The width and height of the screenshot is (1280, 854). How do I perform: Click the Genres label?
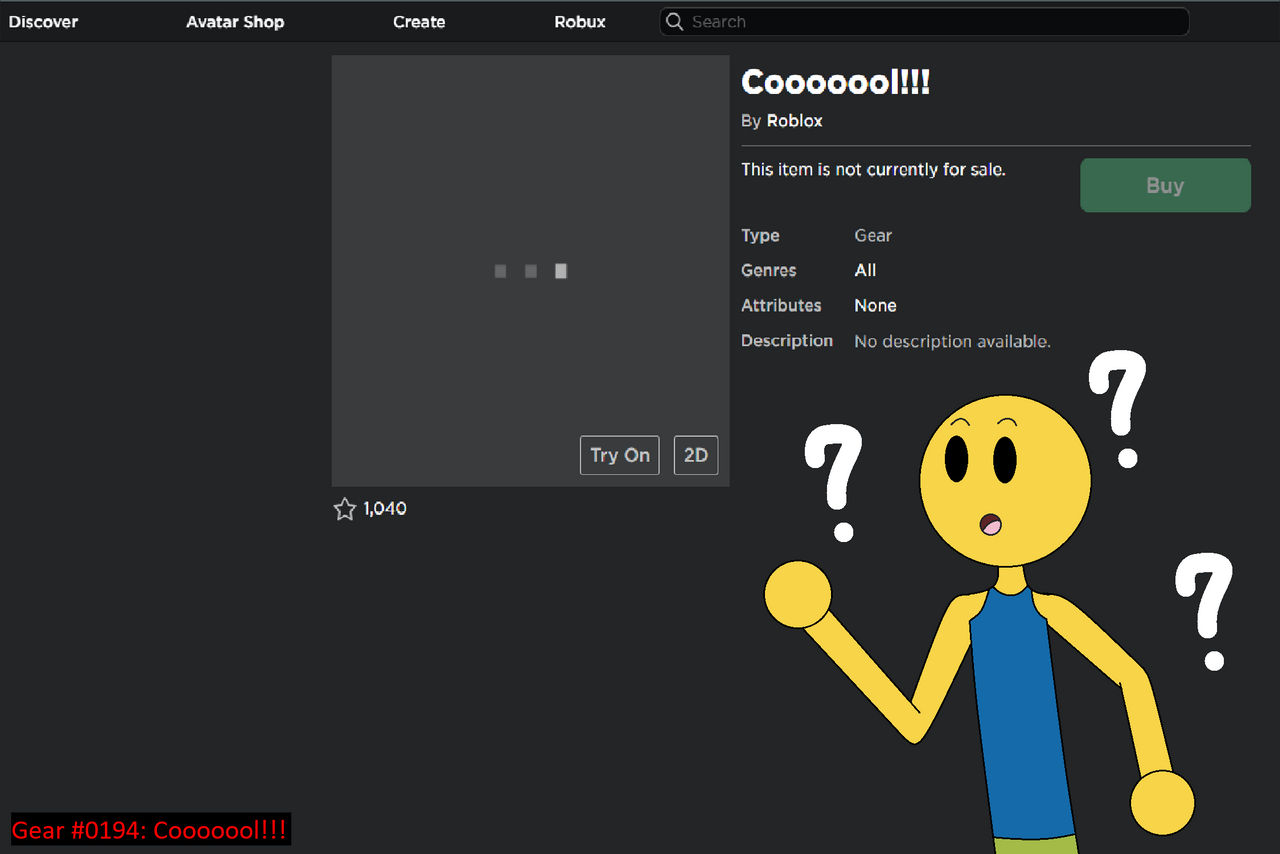769,271
